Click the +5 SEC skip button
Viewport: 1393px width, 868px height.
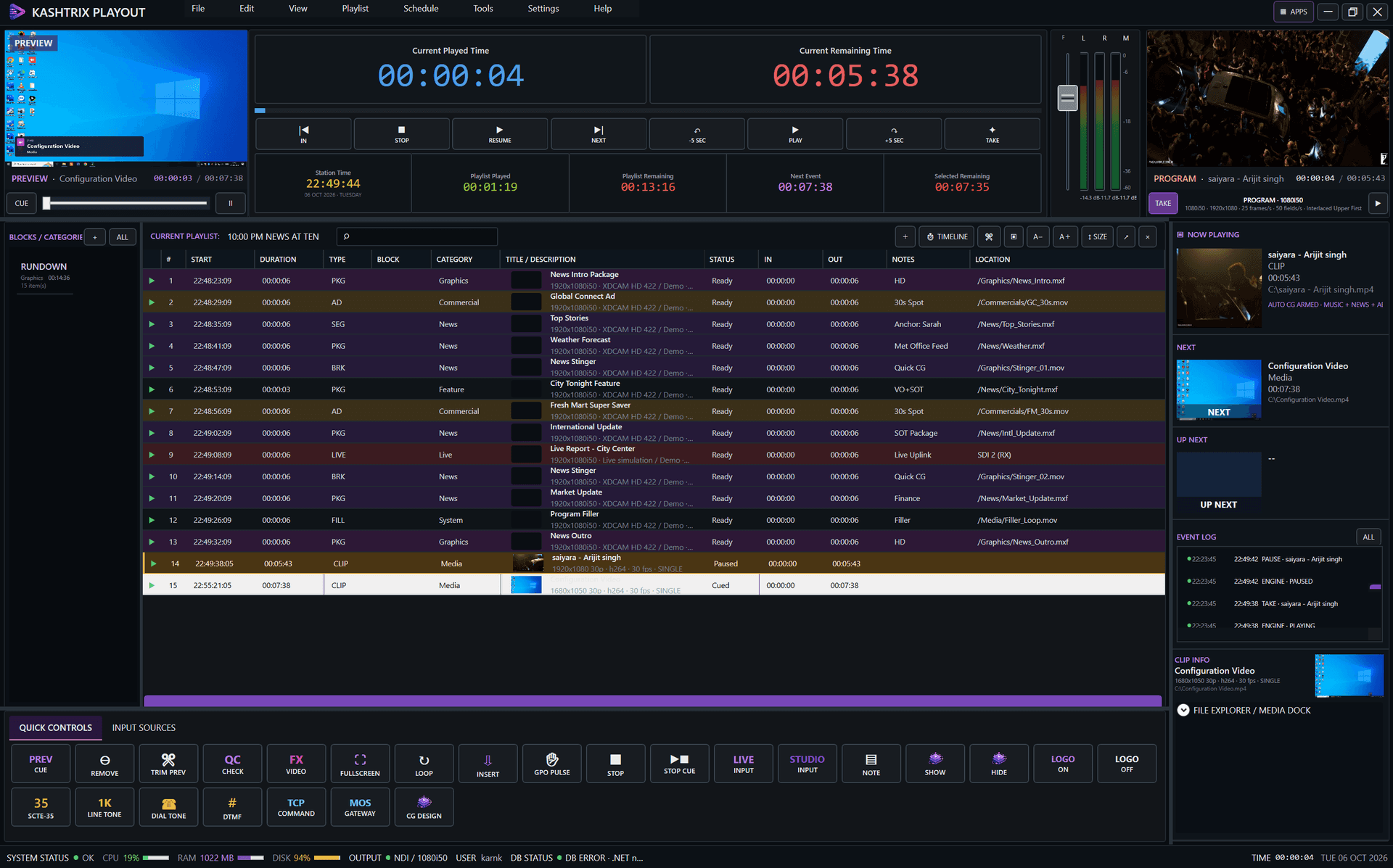(x=894, y=134)
